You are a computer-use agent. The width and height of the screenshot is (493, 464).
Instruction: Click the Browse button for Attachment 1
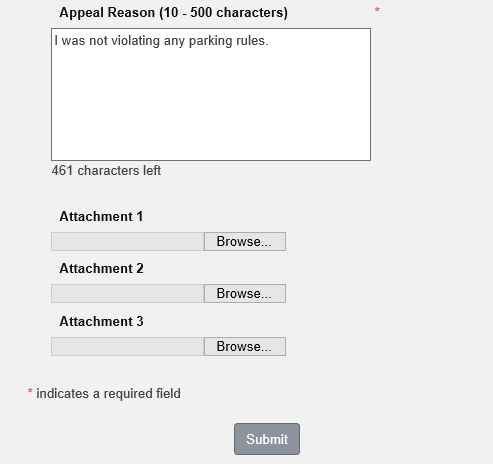245,241
